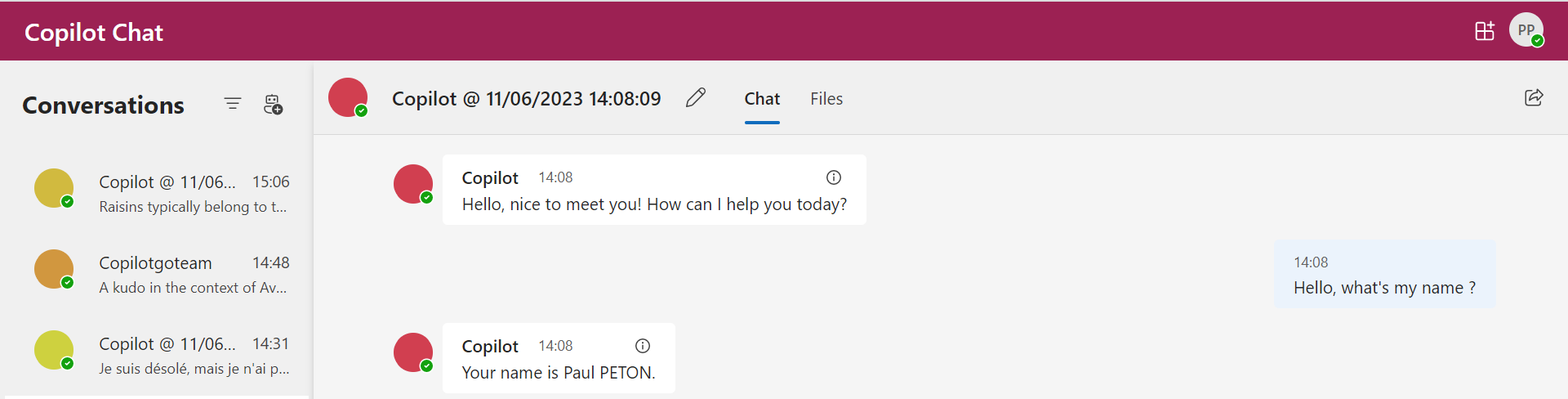Click the red Copilot avatar in chat header
This screenshot has width=1568, height=399.
pyautogui.click(x=348, y=97)
